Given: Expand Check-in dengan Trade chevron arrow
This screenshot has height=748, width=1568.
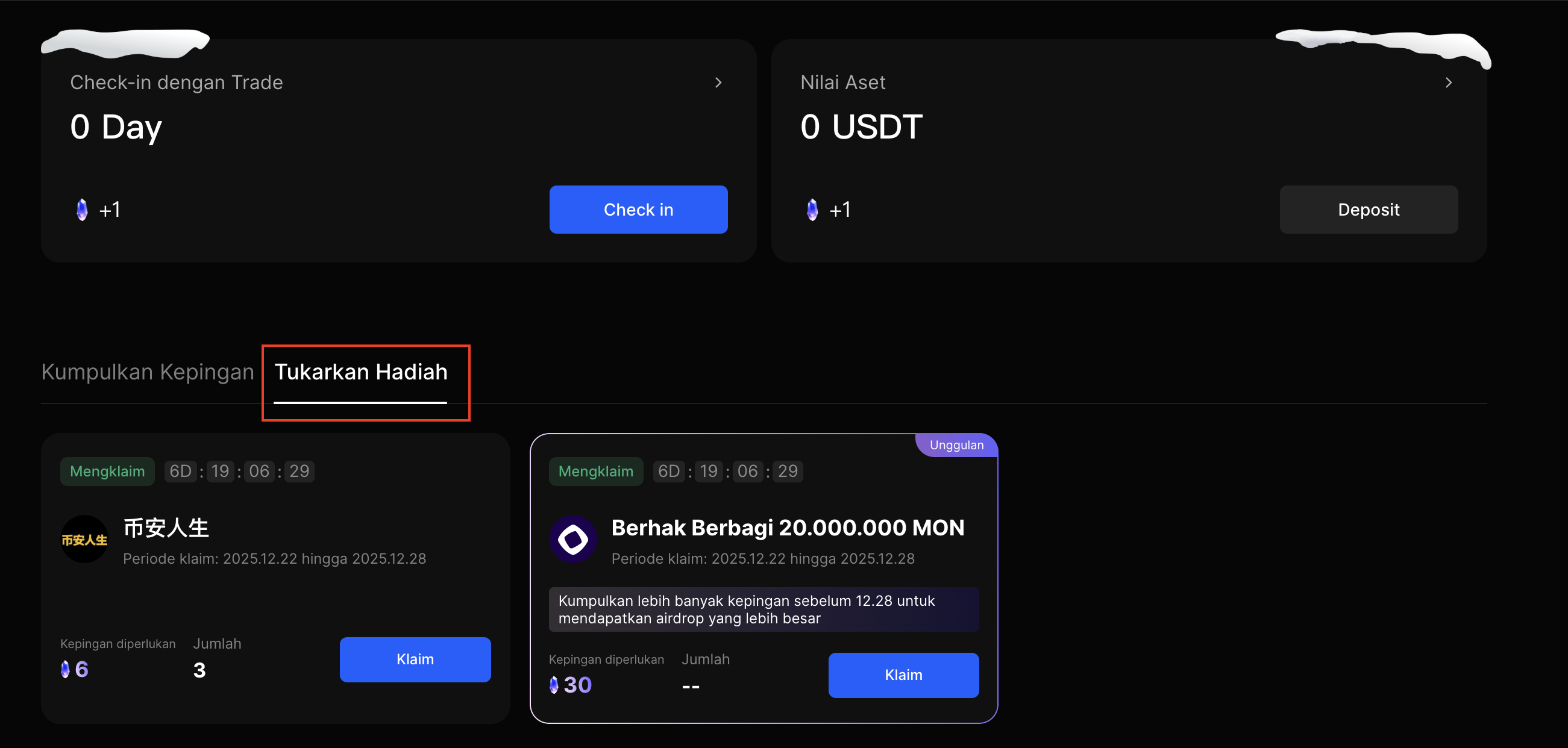Looking at the screenshot, I should [x=718, y=83].
